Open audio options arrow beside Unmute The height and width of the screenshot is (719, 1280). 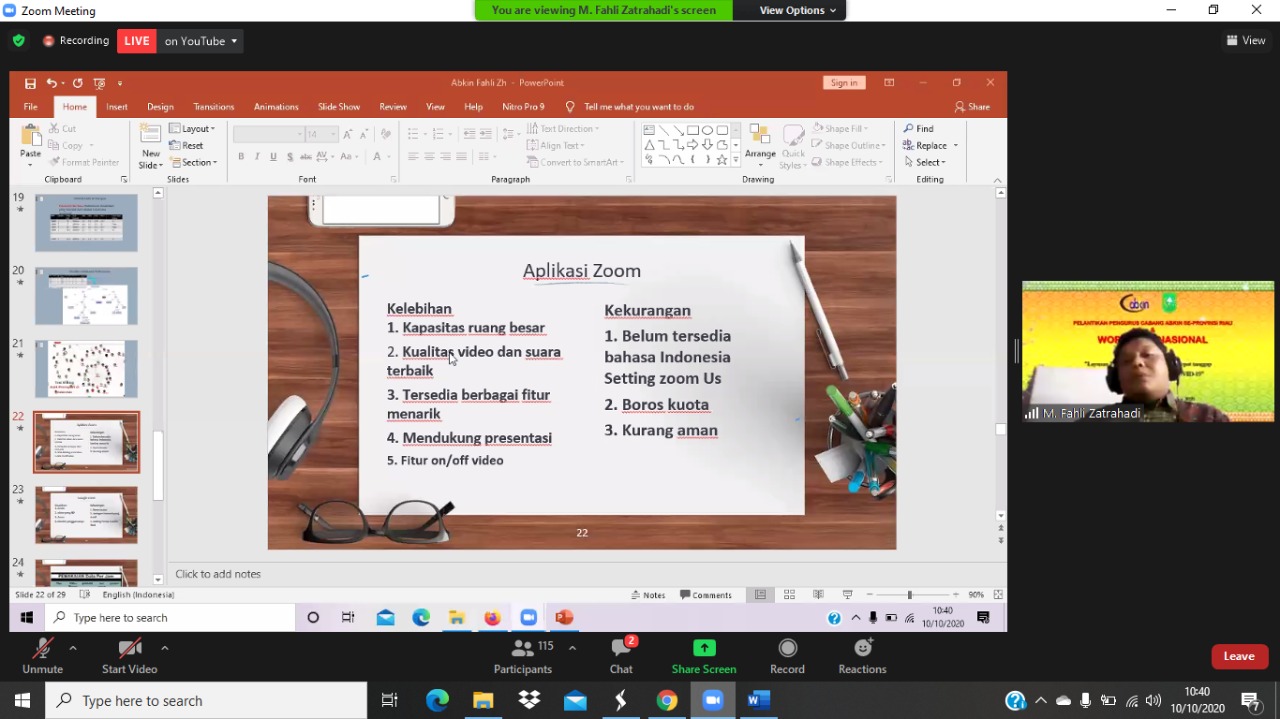(x=73, y=648)
